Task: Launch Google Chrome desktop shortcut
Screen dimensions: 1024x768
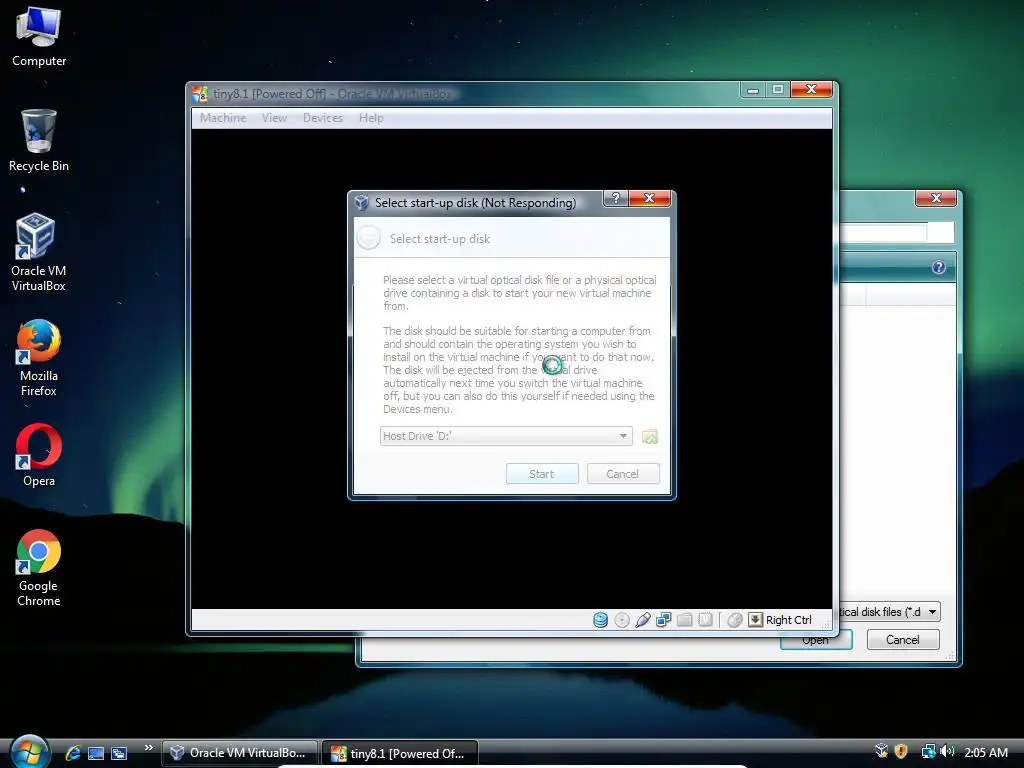Action: point(39,568)
